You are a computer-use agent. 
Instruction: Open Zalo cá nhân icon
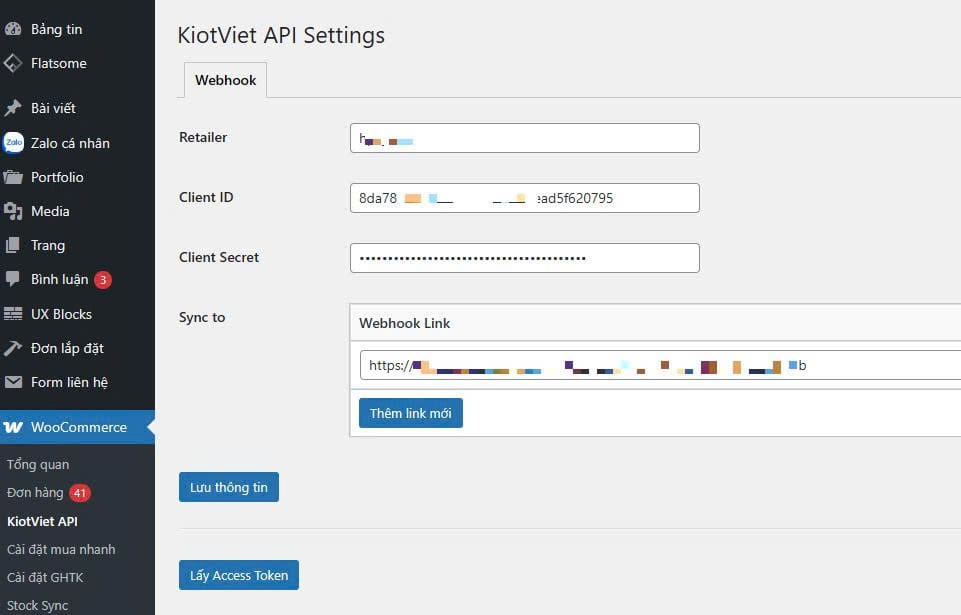(13, 143)
